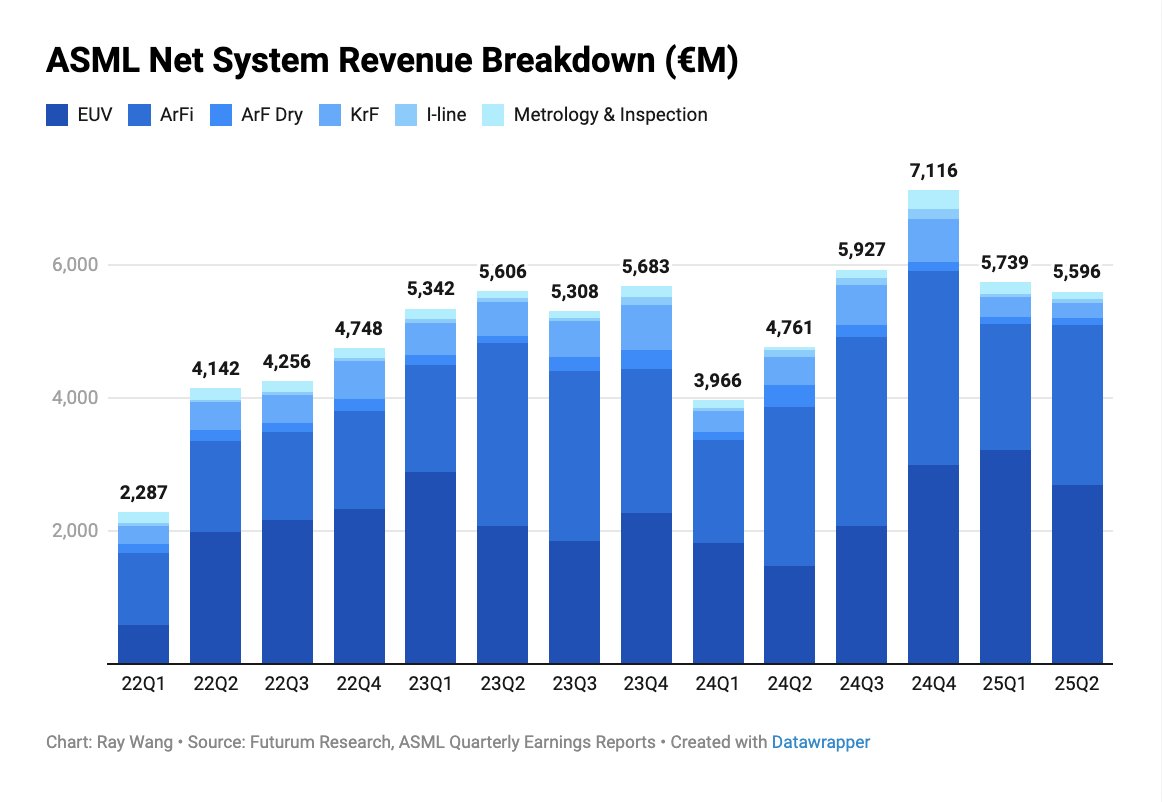Click the 4,142 total value label
This screenshot has width=1162, height=802.
pos(216,369)
